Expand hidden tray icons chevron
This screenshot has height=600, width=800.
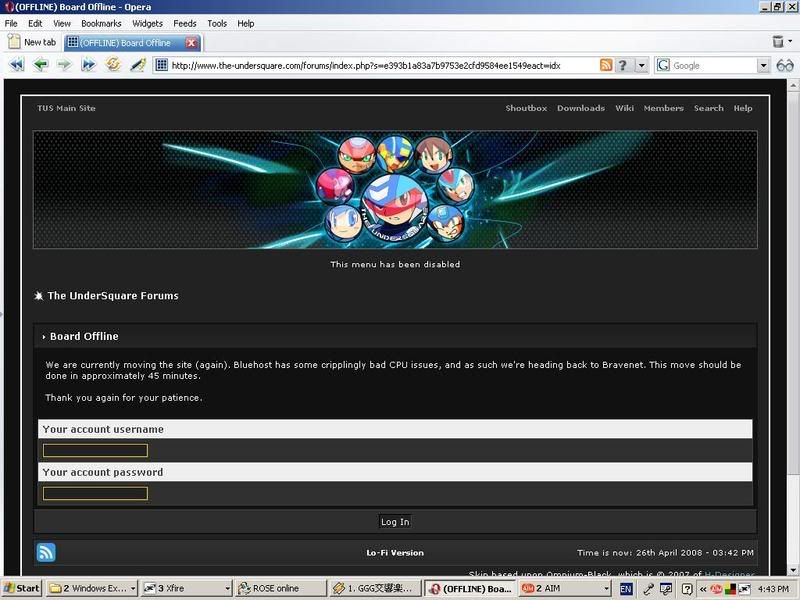703,589
